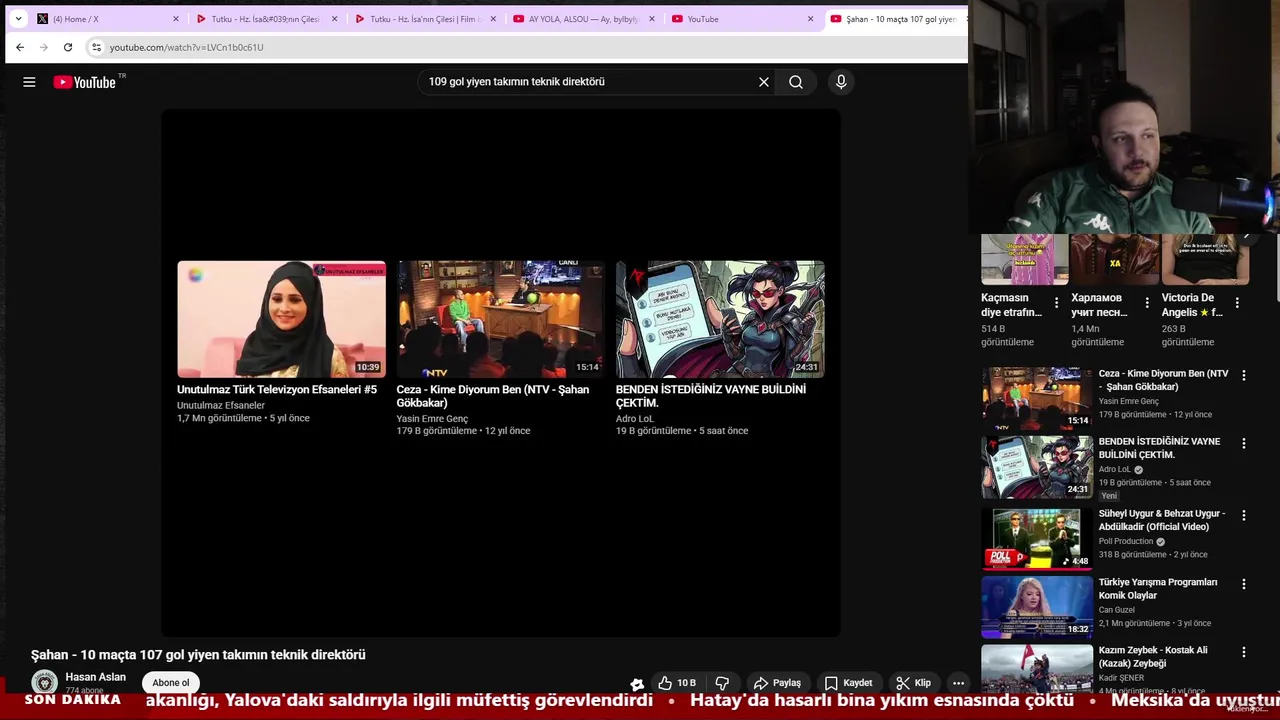1280x720 pixels.
Task: Run search with the magnifying glass icon
Action: coord(796,82)
